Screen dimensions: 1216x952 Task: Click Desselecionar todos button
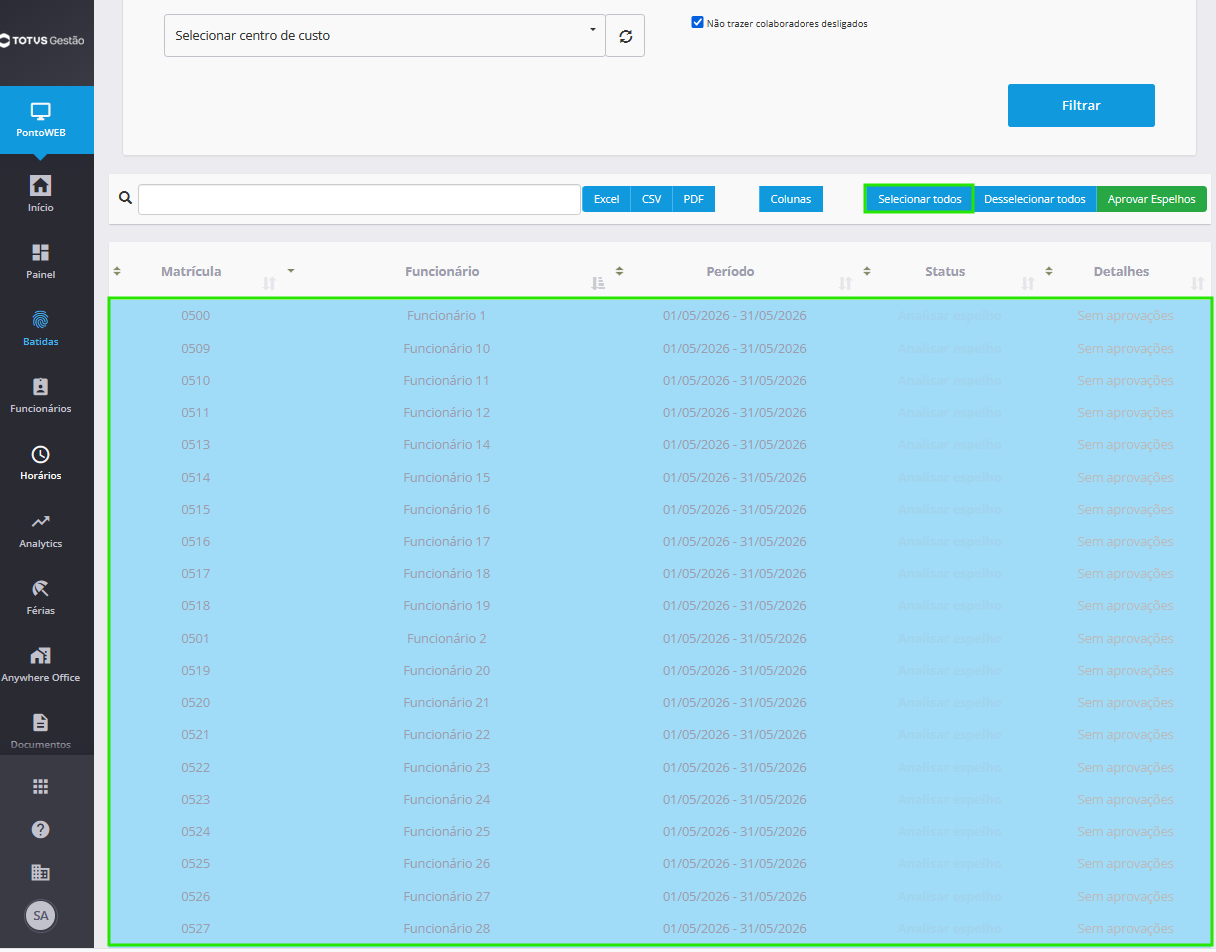point(1035,199)
